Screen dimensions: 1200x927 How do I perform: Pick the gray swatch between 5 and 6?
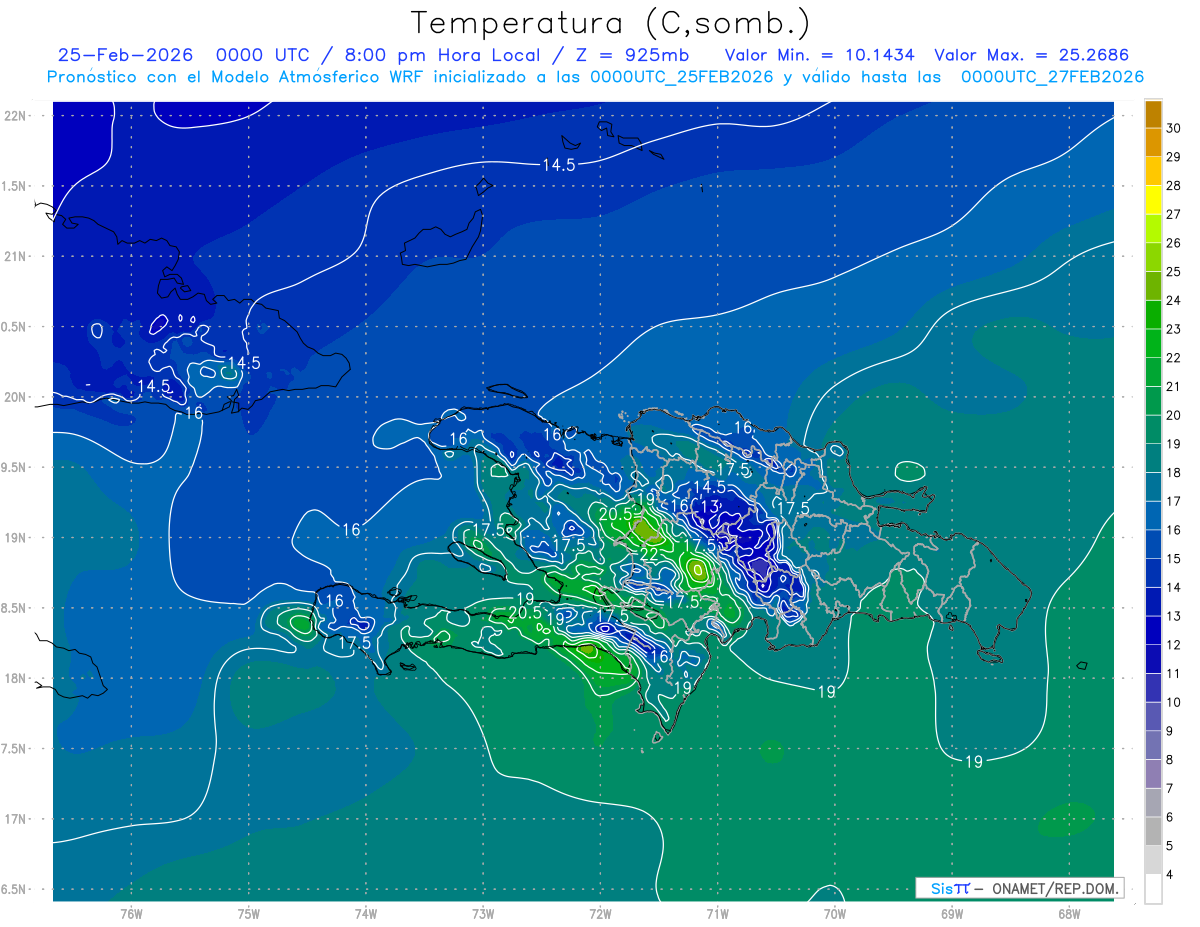[1153, 831]
